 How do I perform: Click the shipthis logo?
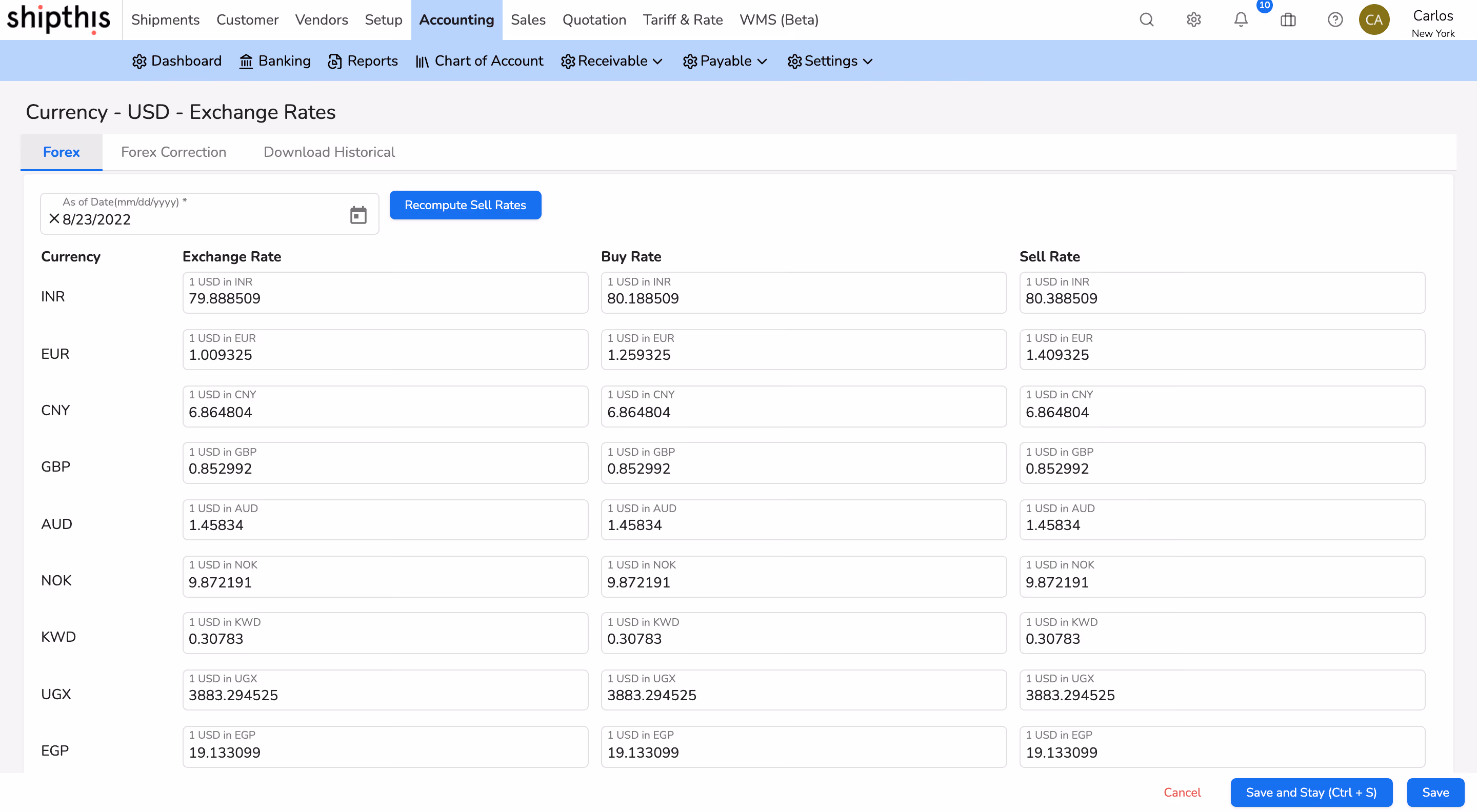pos(58,19)
